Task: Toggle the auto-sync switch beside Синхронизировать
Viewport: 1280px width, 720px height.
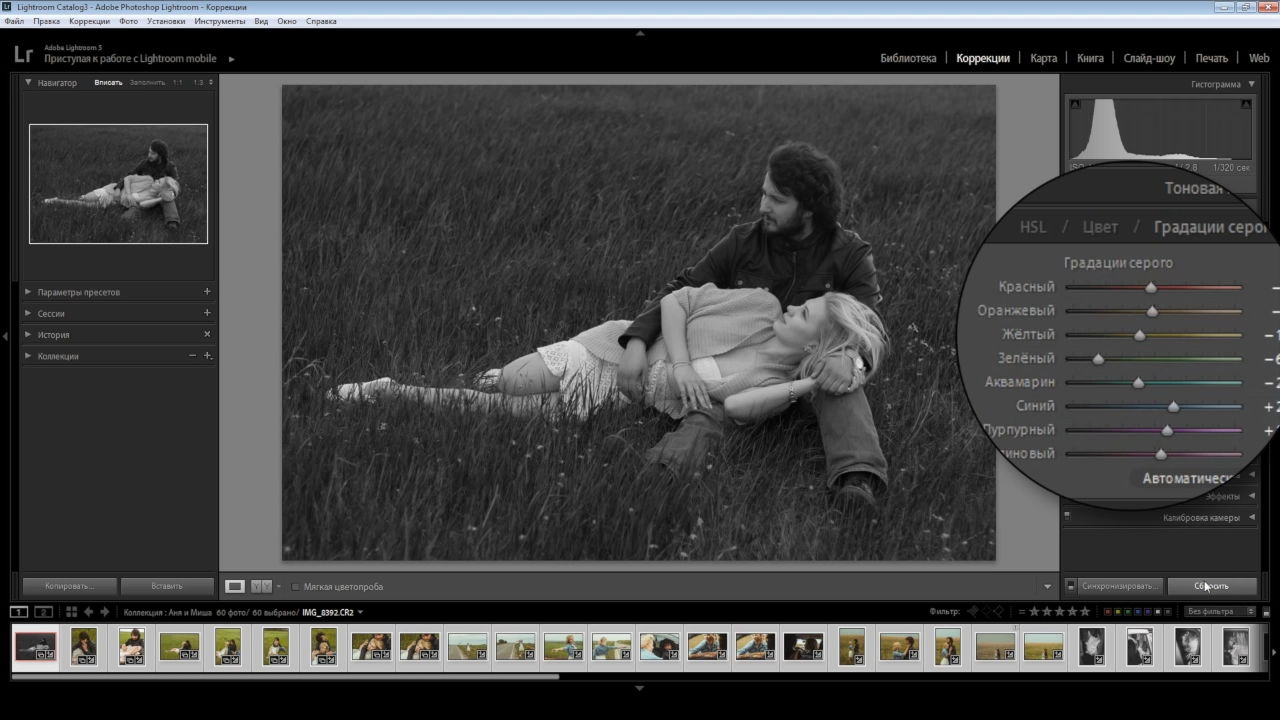Action: pos(1070,586)
